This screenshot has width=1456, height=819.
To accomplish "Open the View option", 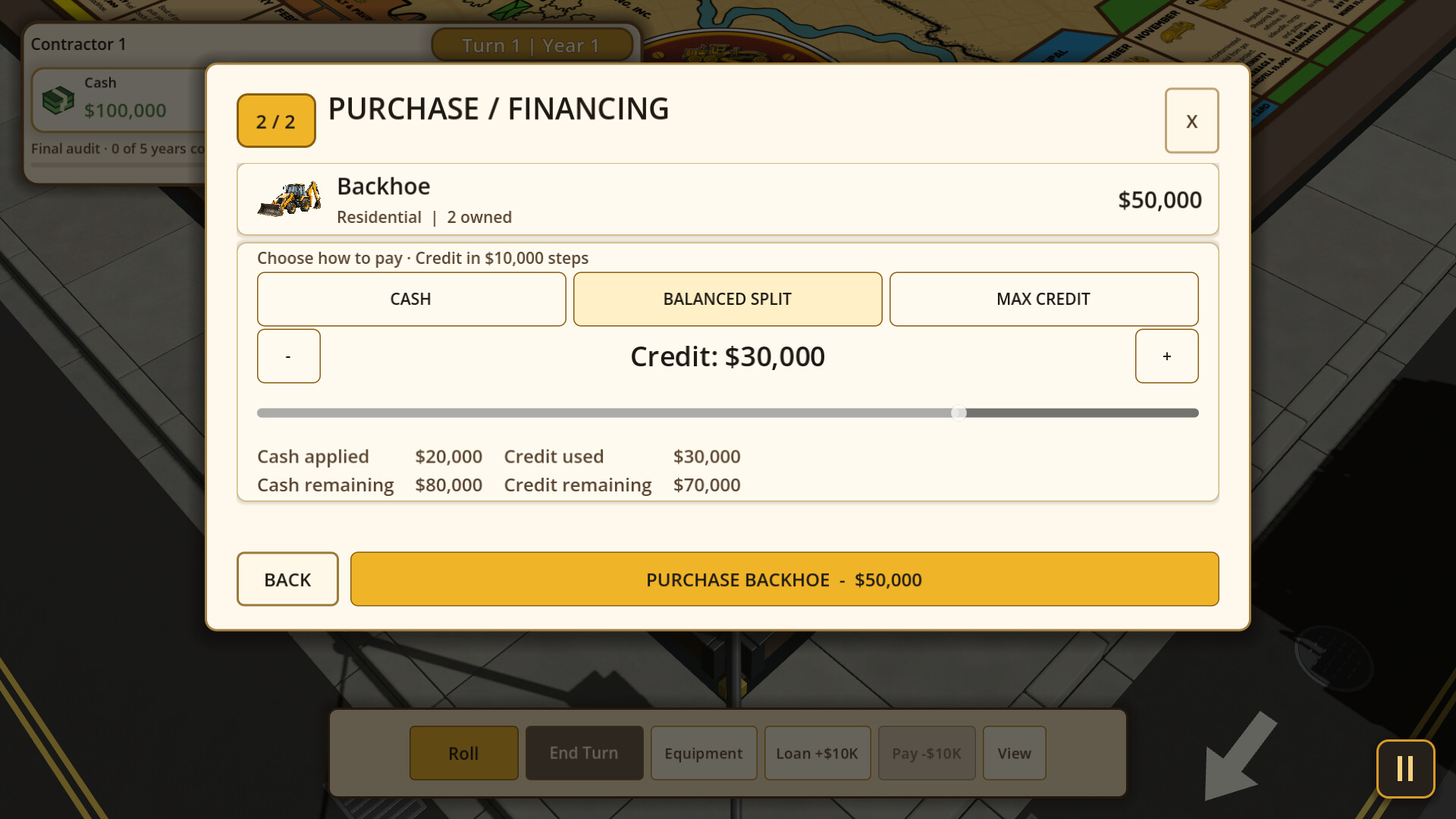I will 1015,753.
